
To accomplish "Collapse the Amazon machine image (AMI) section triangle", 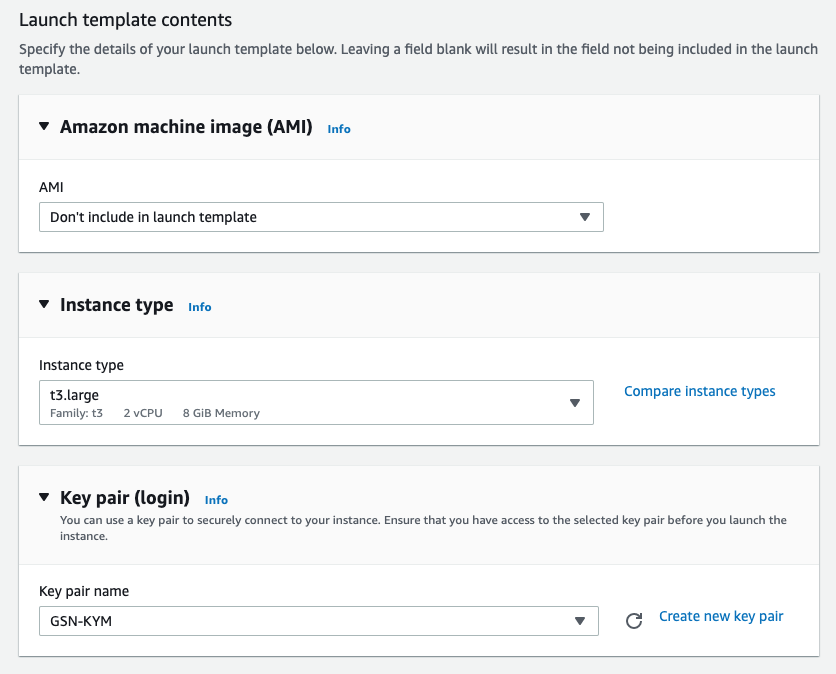I will pyautogui.click(x=44, y=127).
